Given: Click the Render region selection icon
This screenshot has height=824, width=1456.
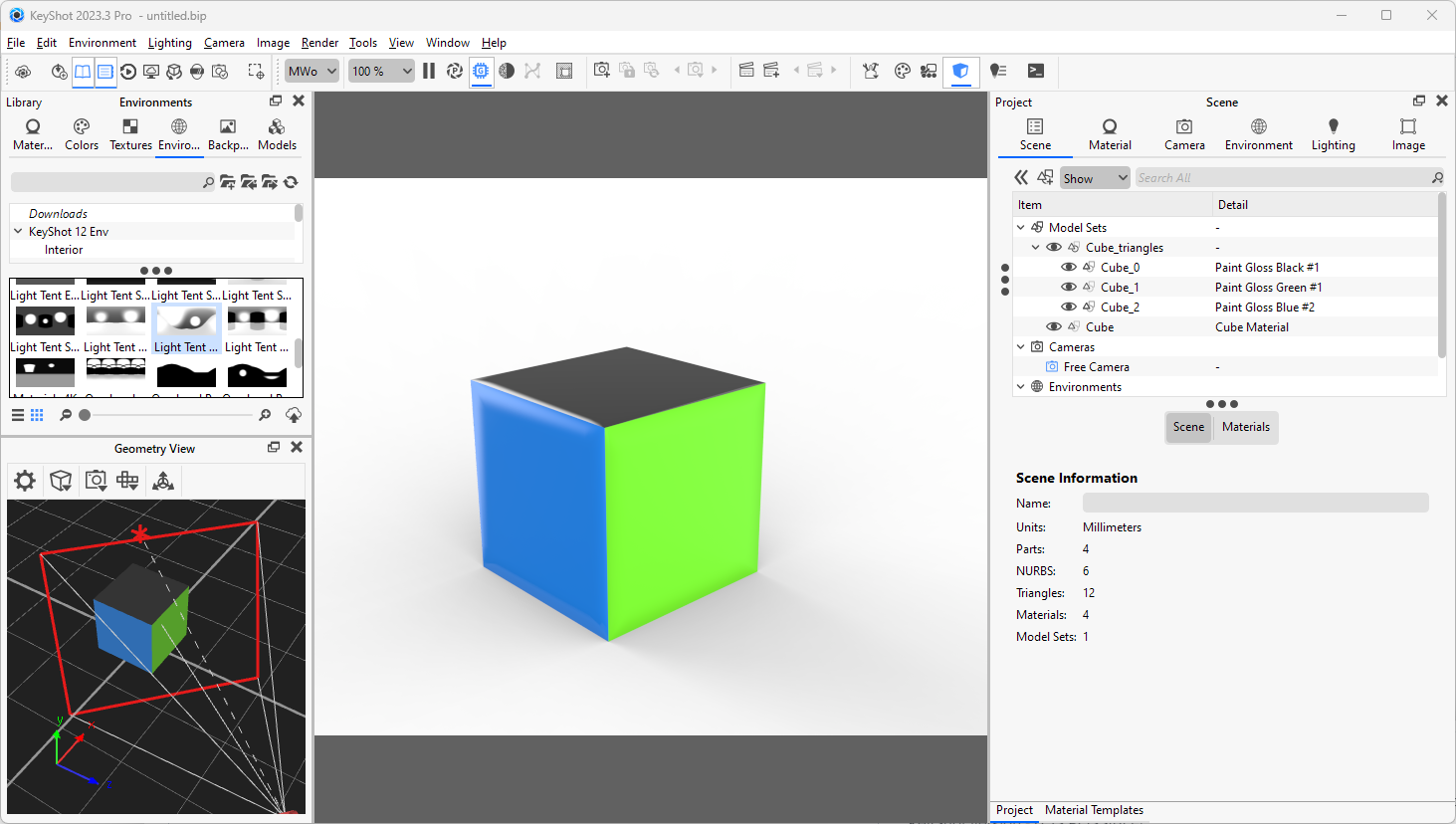Looking at the screenshot, I should (x=256, y=72).
